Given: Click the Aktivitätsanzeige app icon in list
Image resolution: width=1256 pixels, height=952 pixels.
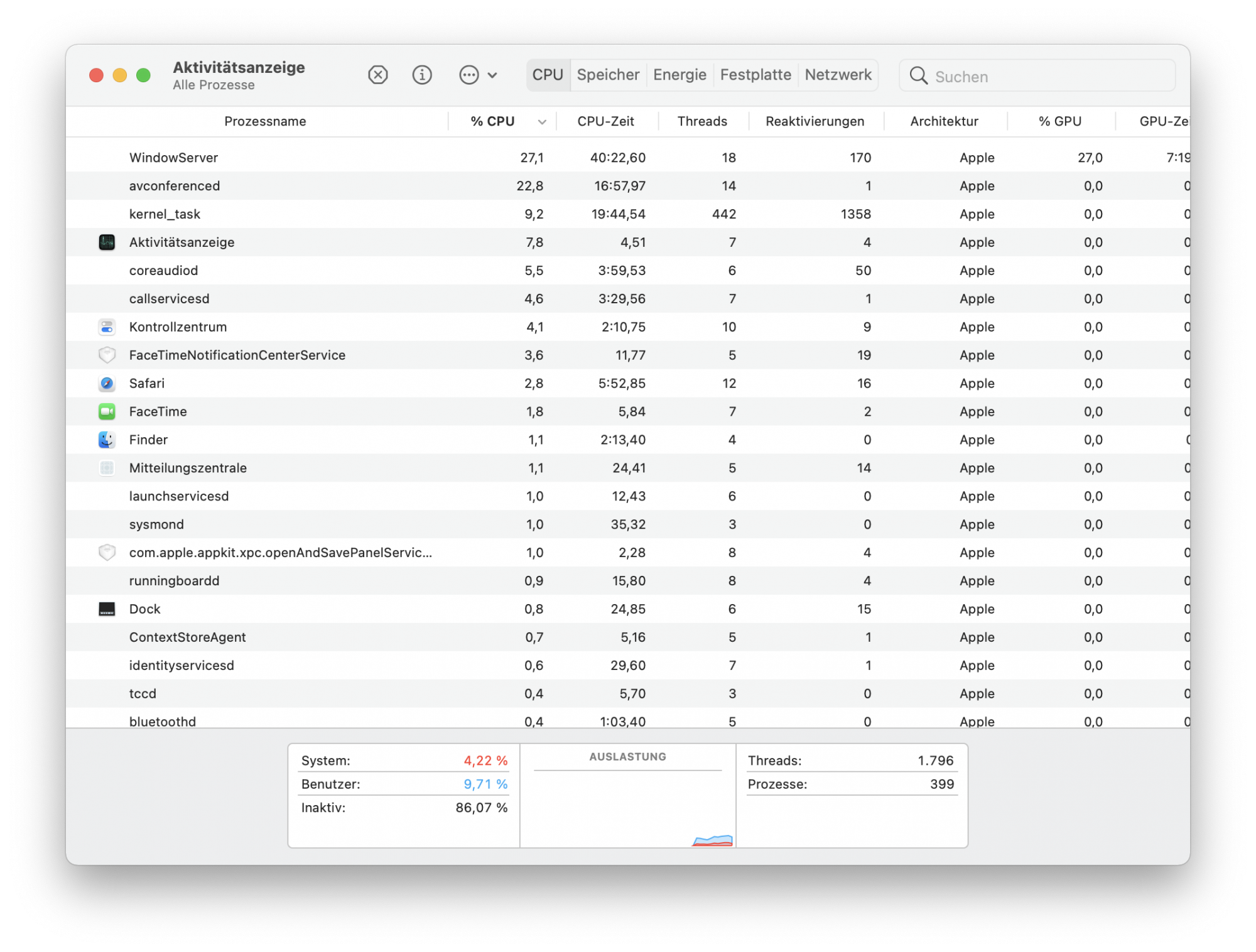Looking at the screenshot, I should 107,242.
